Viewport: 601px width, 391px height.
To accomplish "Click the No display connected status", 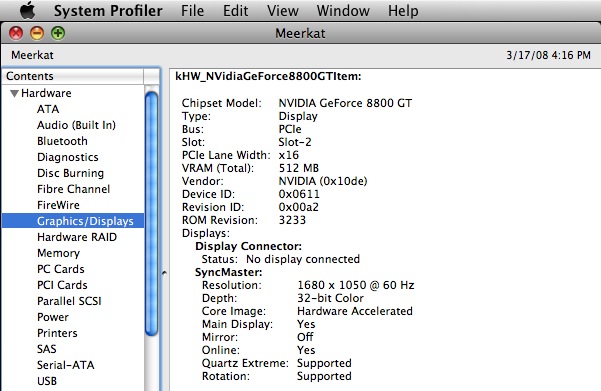I will point(303,259).
